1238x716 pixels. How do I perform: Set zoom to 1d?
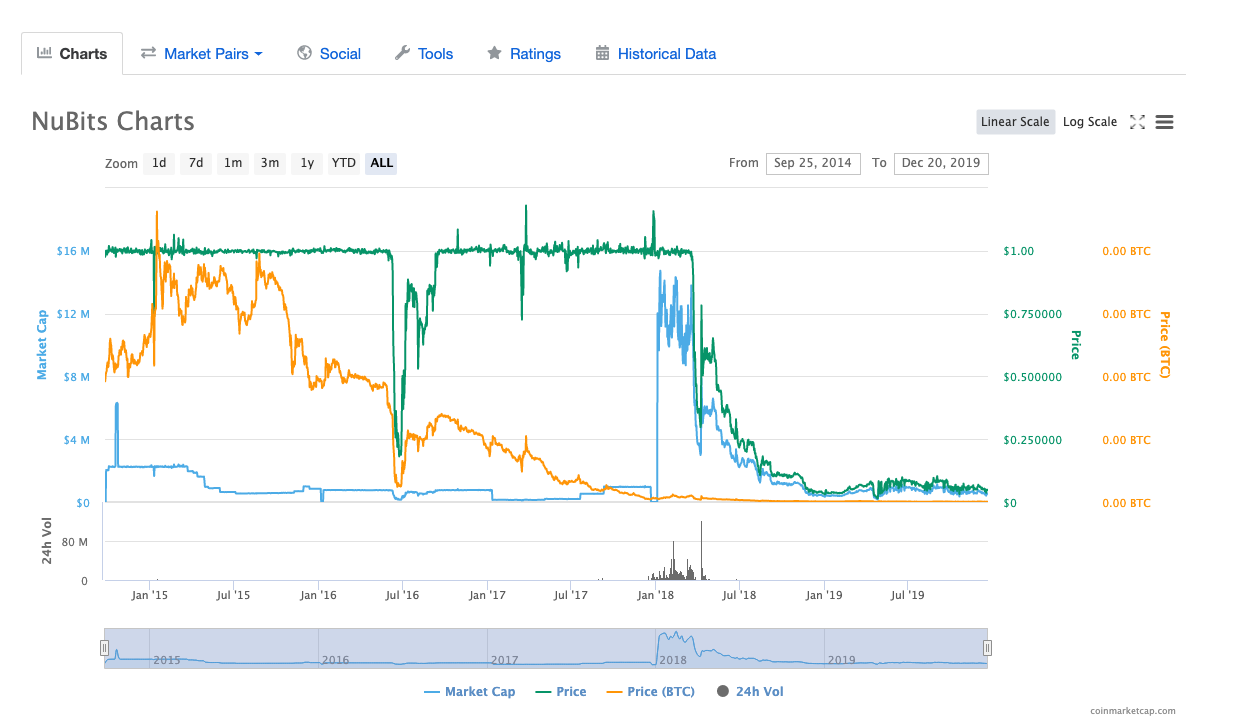[159, 163]
